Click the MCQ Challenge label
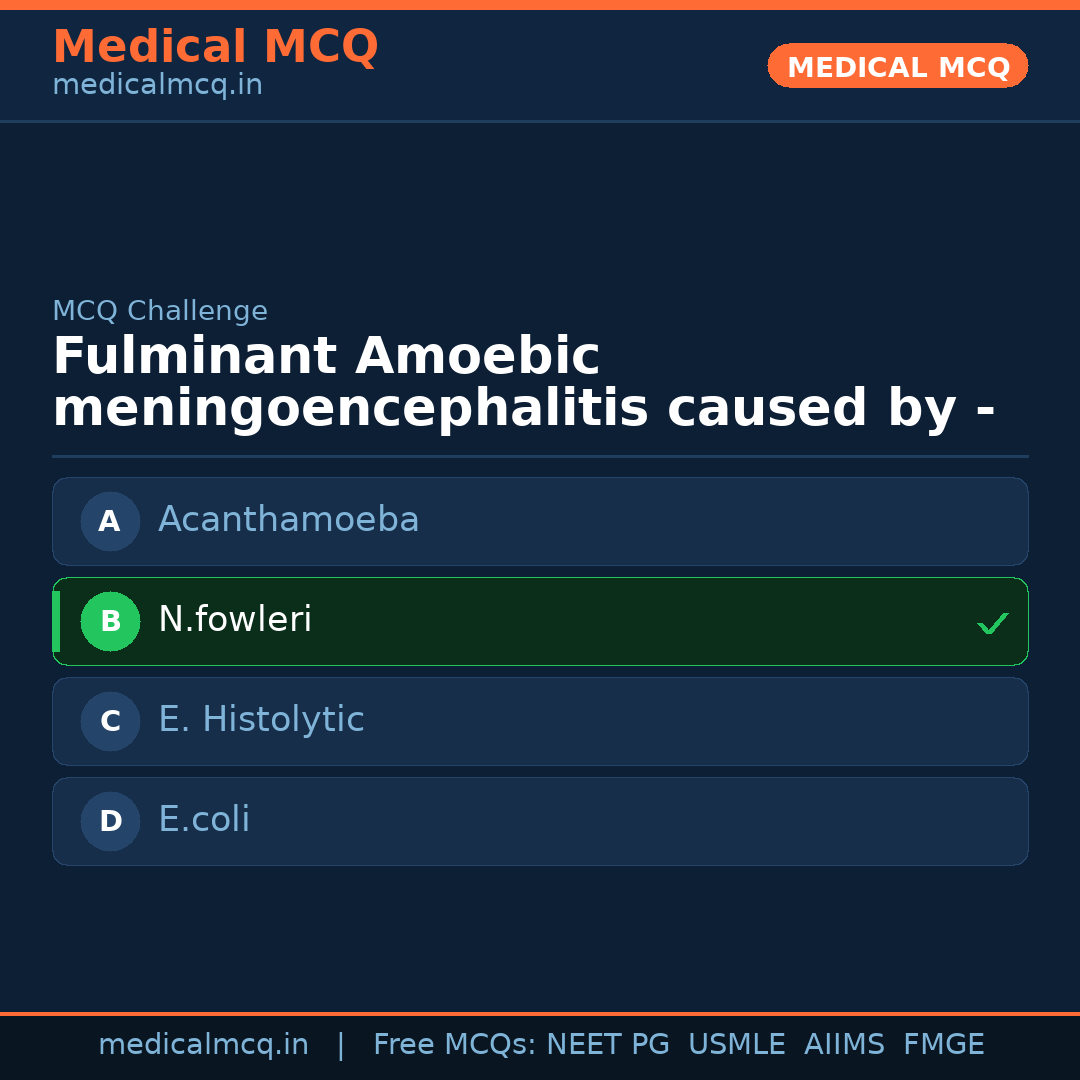This screenshot has width=1080, height=1080. pos(160,311)
